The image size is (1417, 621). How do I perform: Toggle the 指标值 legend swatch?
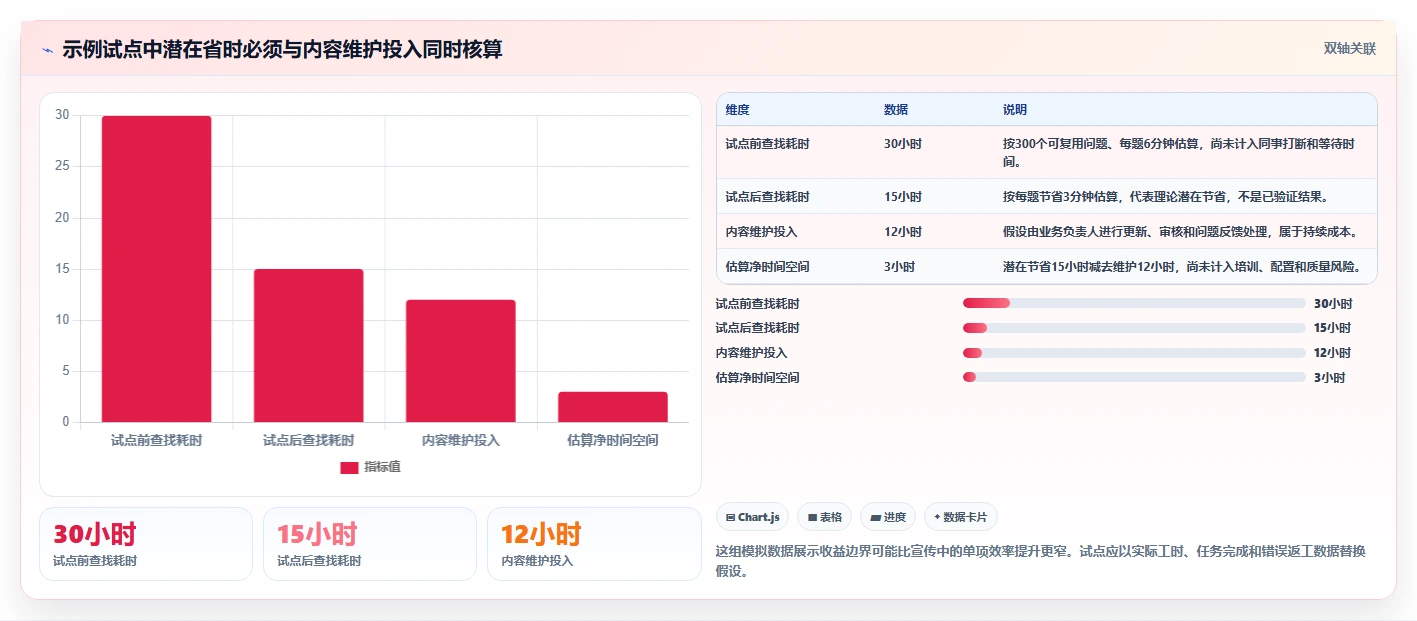[349, 467]
